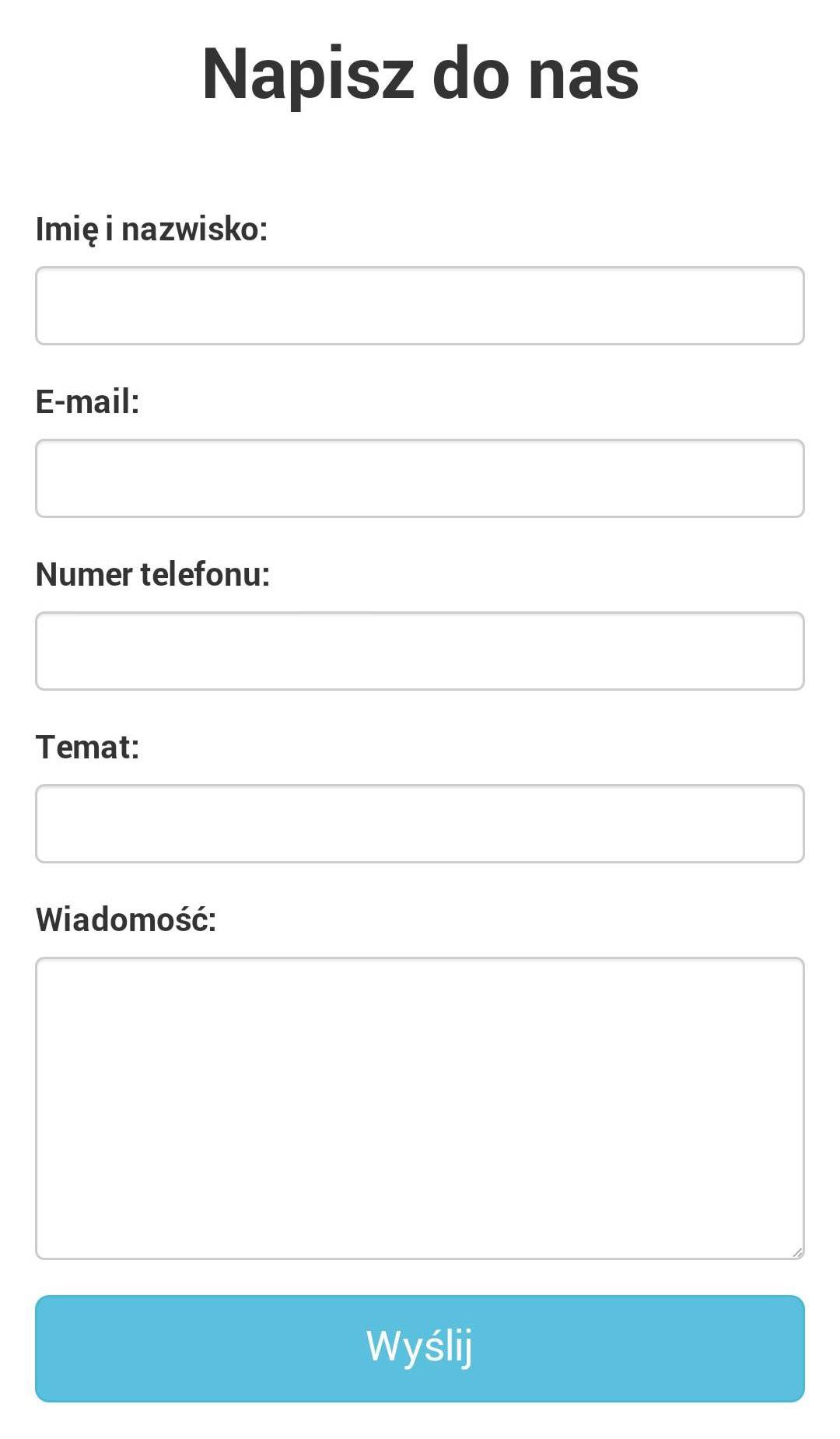Click inside the Wiadomość text area
The height and width of the screenshot is (1439, 840).
[x=420, y=1108]
